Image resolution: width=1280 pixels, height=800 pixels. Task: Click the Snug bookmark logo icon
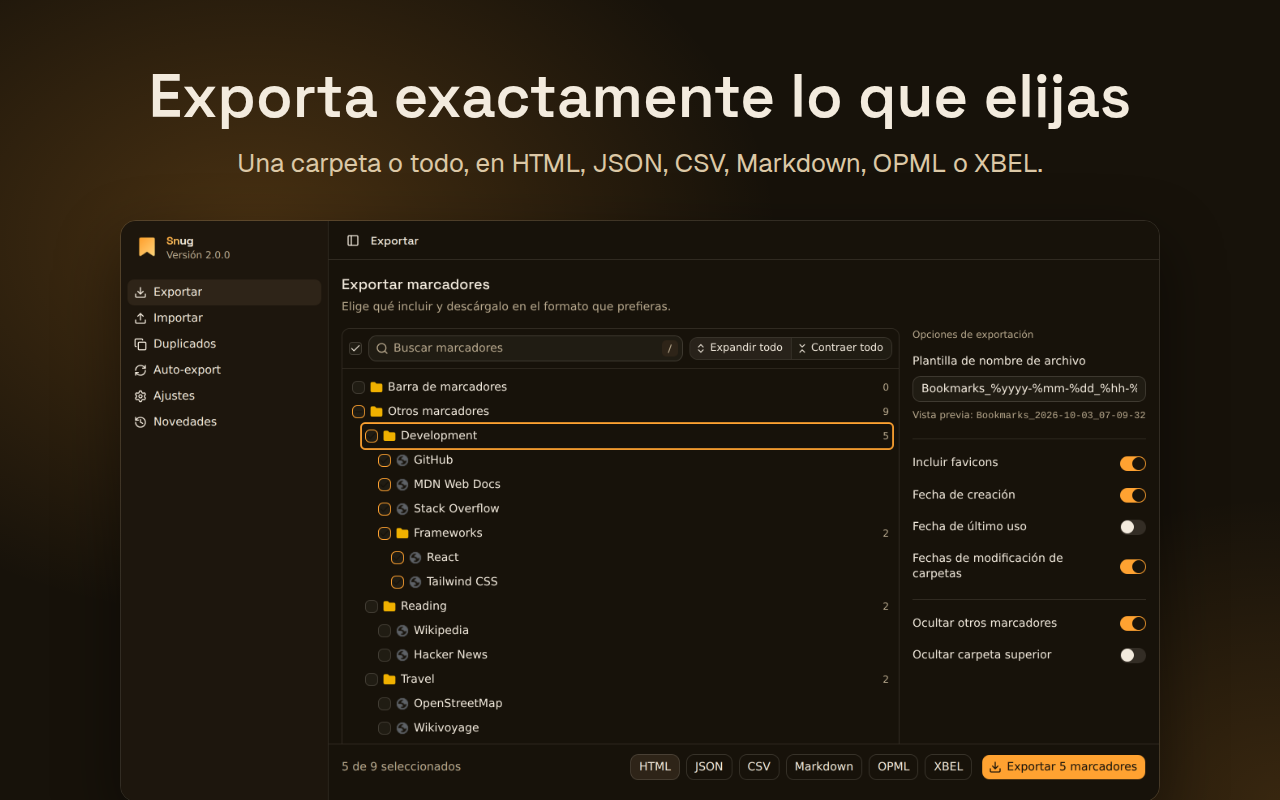click(147, 247)
